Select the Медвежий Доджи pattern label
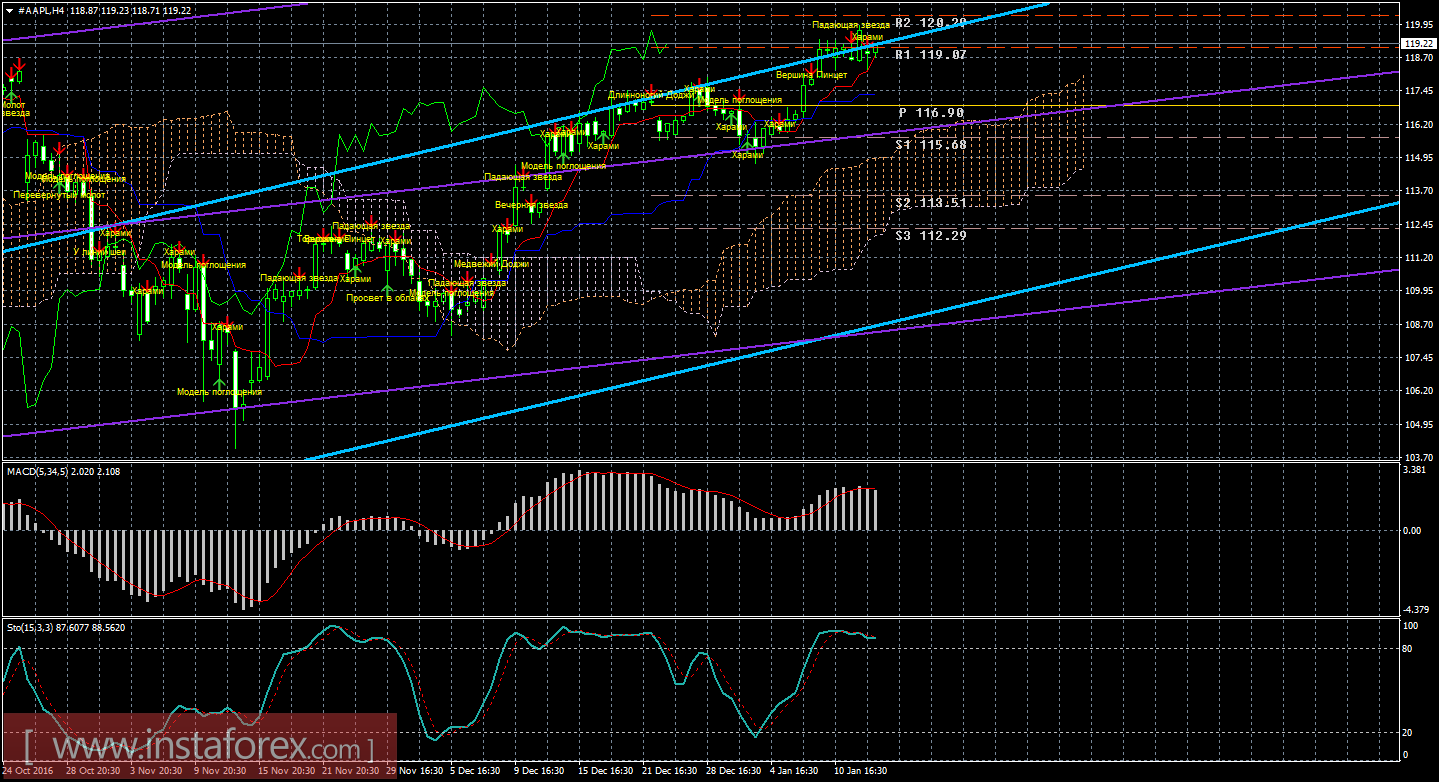This screenshot has height=782, width=1439. pyautogui.click(x=491, y=264)
